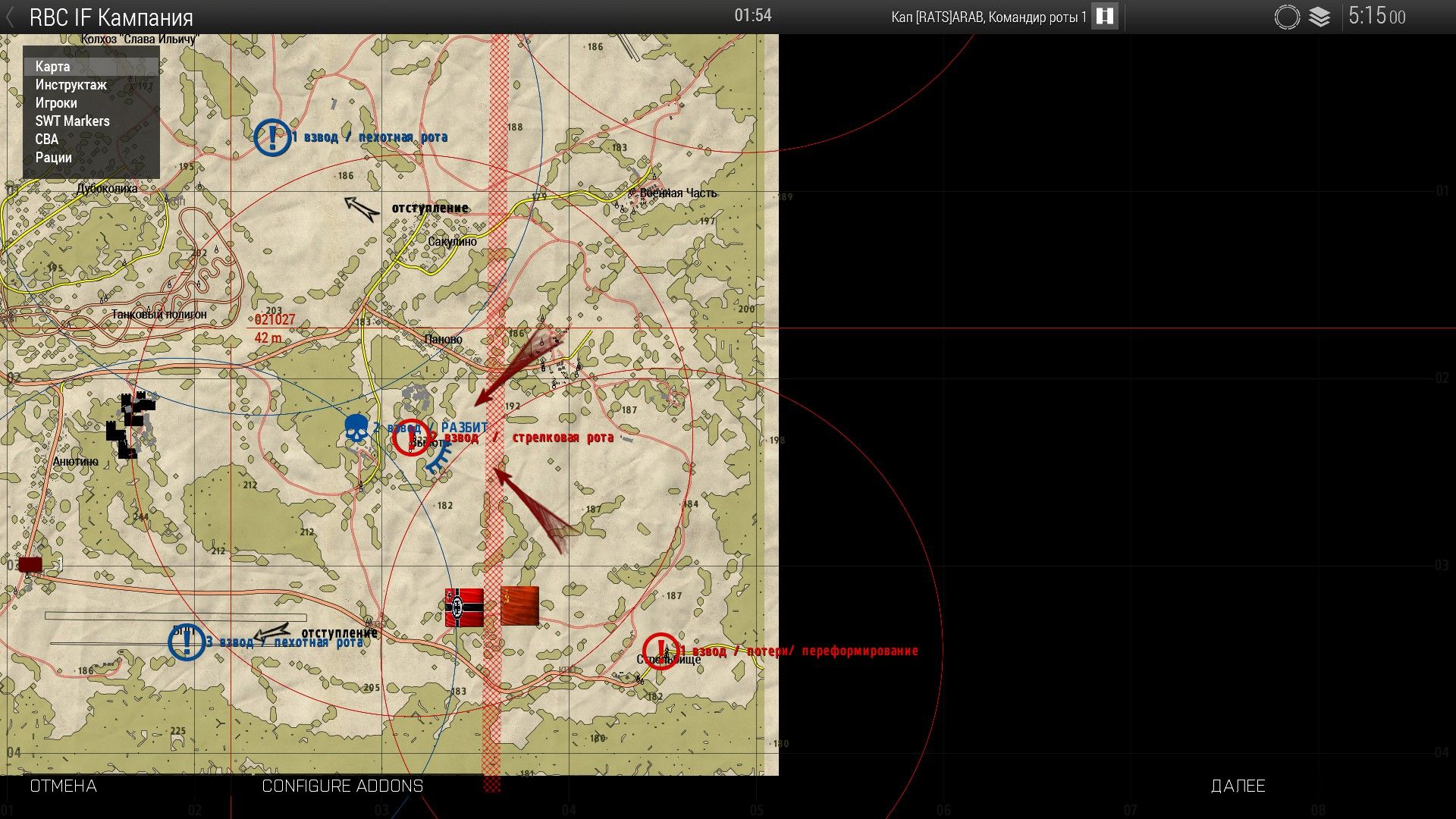Click the mission clock showing 5:15
Viewport: 1456px width, 819px height.
pos(1377,16)
